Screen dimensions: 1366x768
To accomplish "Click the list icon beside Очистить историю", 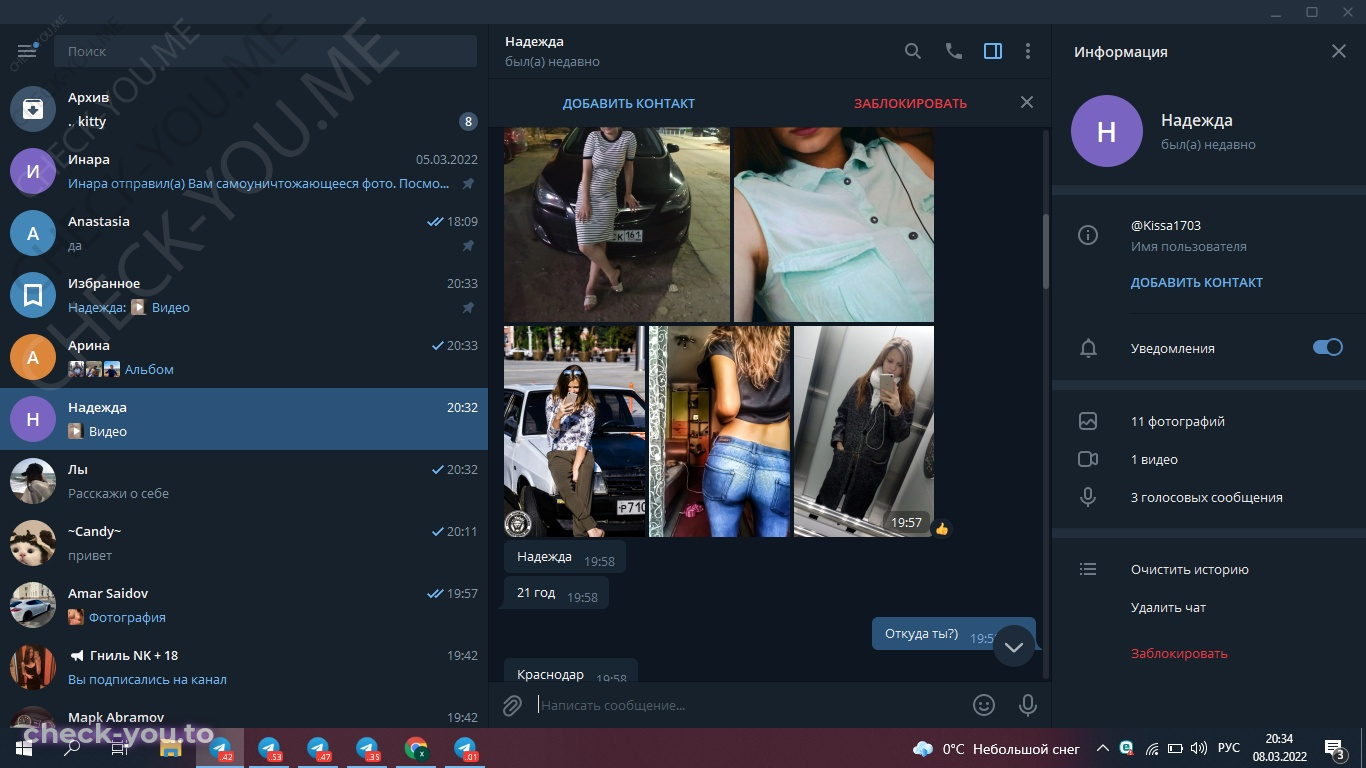I will pos(1088,569).
